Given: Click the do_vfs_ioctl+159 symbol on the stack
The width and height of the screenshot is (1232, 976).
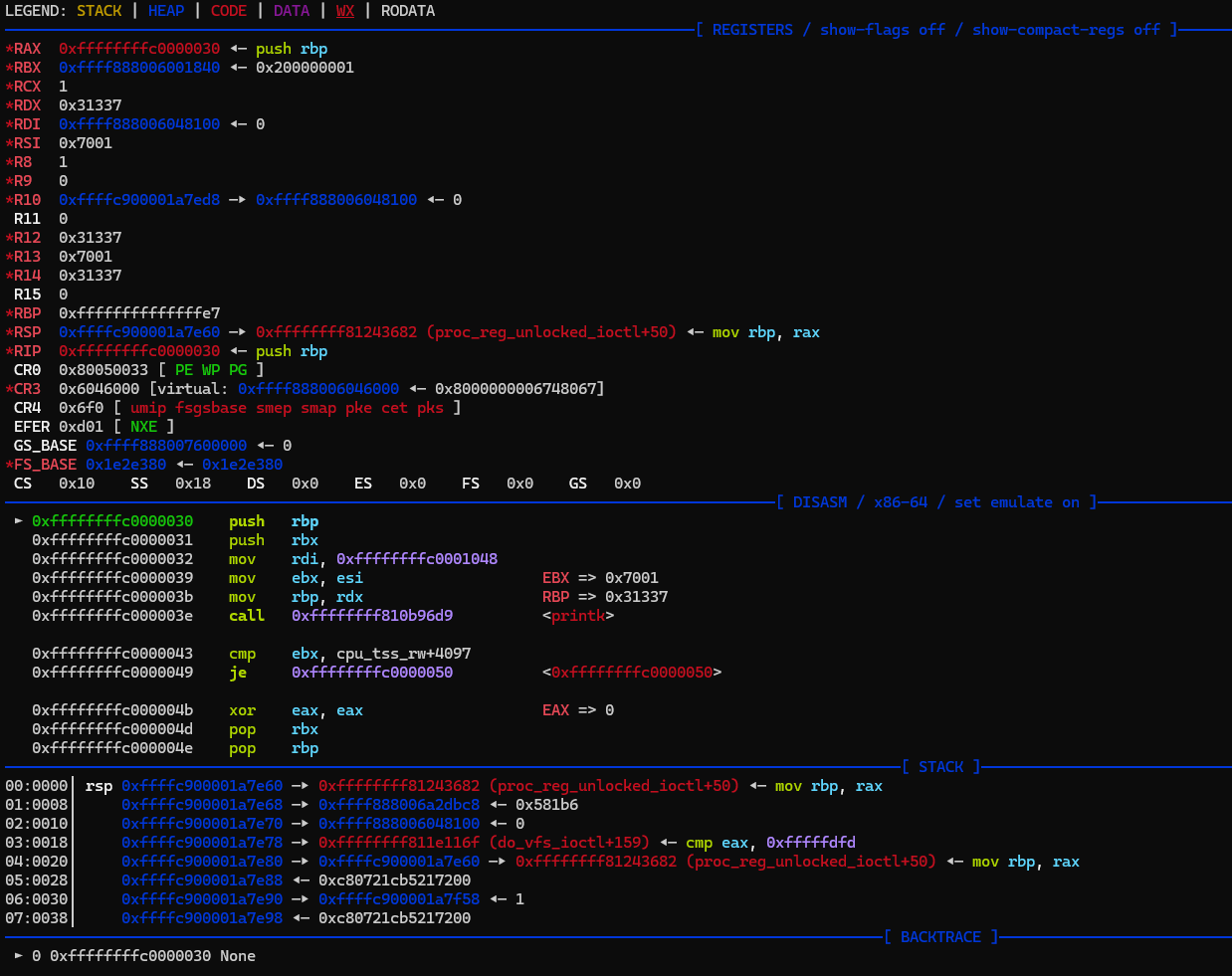Looking at the screenshot, I should (569, 843).
